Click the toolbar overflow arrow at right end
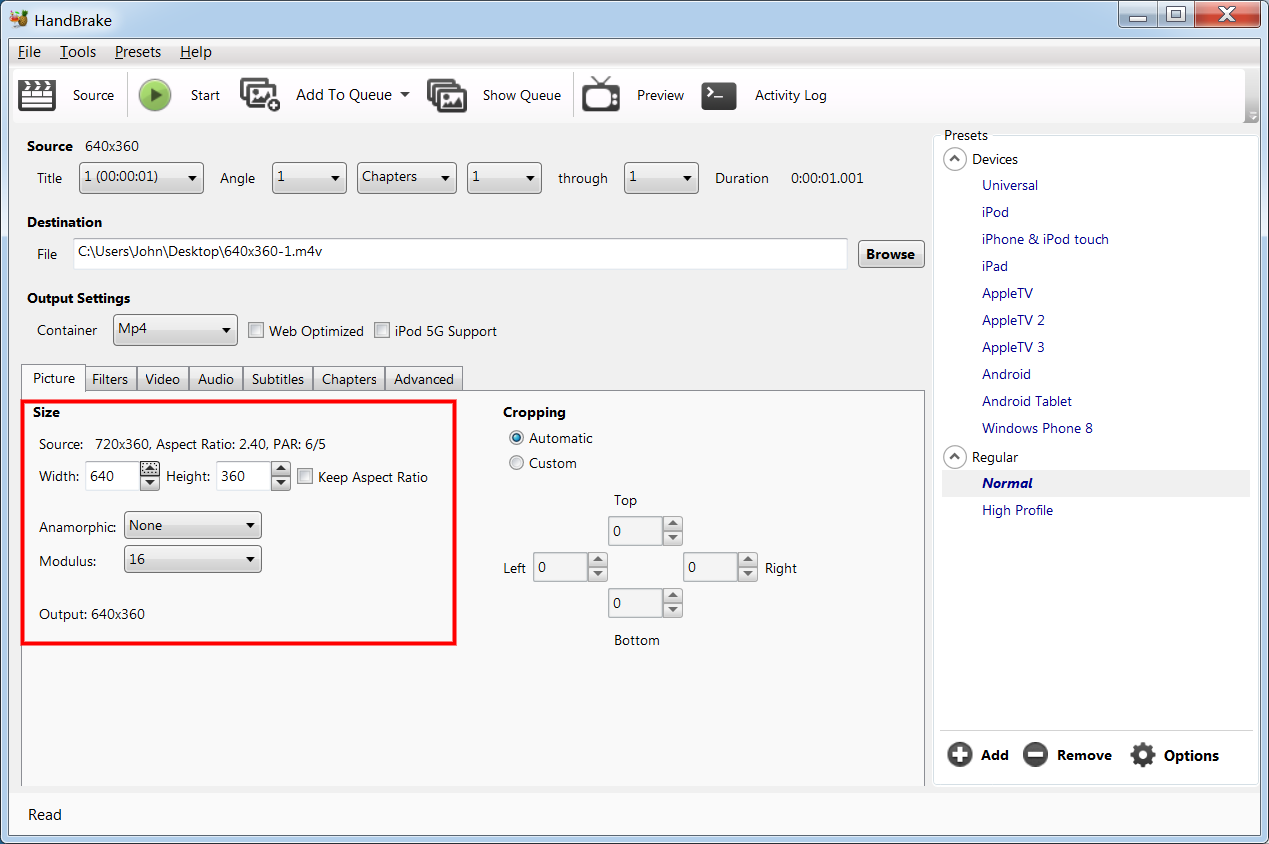This screenshot has width=1269, height=844. coord(1253,116)
